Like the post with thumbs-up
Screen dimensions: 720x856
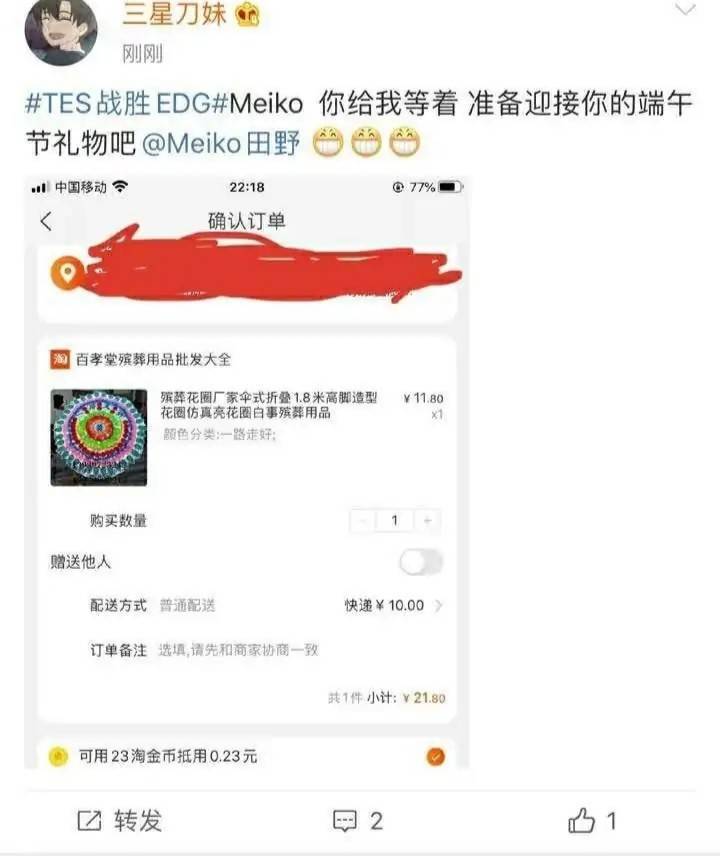(x=581, y=820)
